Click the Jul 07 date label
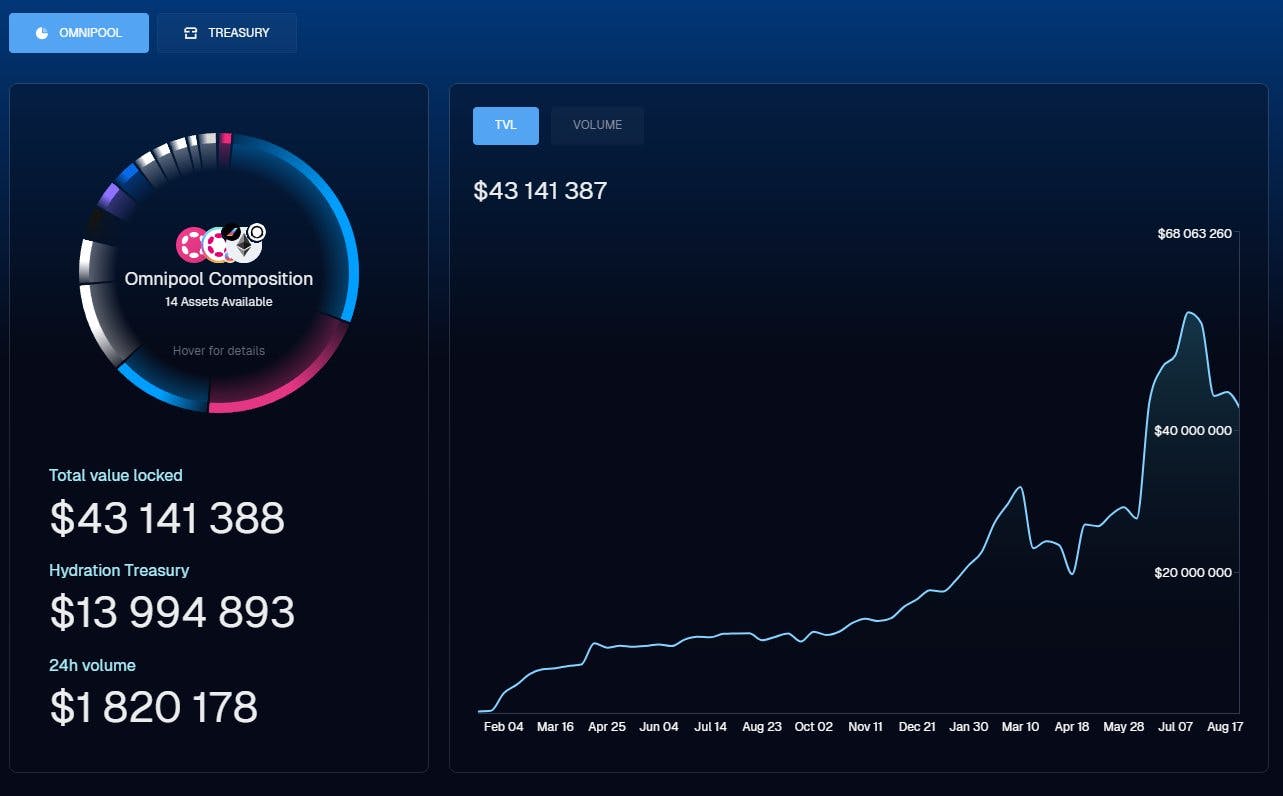 (1176, 727)
